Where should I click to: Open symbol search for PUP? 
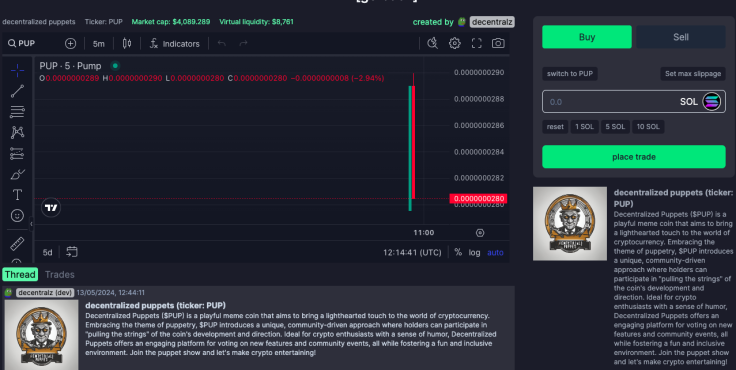click(x=22, y=43)
